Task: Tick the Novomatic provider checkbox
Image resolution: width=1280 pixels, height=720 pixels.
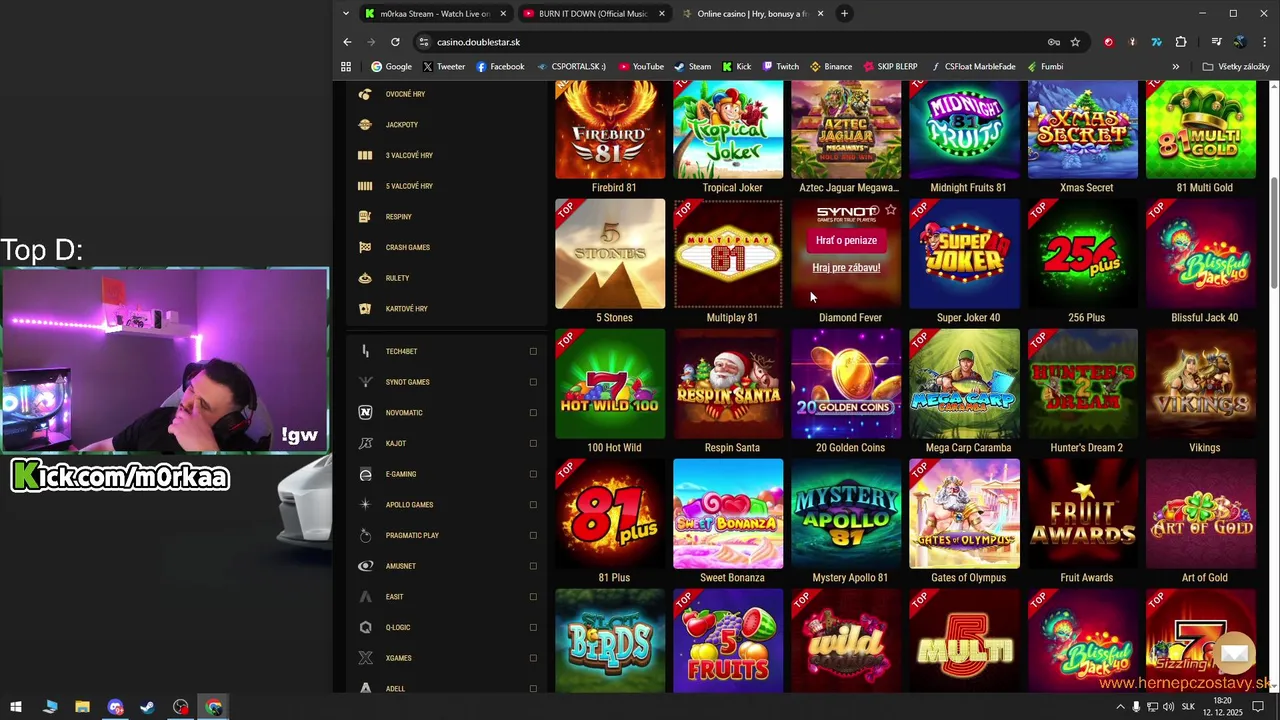Action: click(533, 413)
